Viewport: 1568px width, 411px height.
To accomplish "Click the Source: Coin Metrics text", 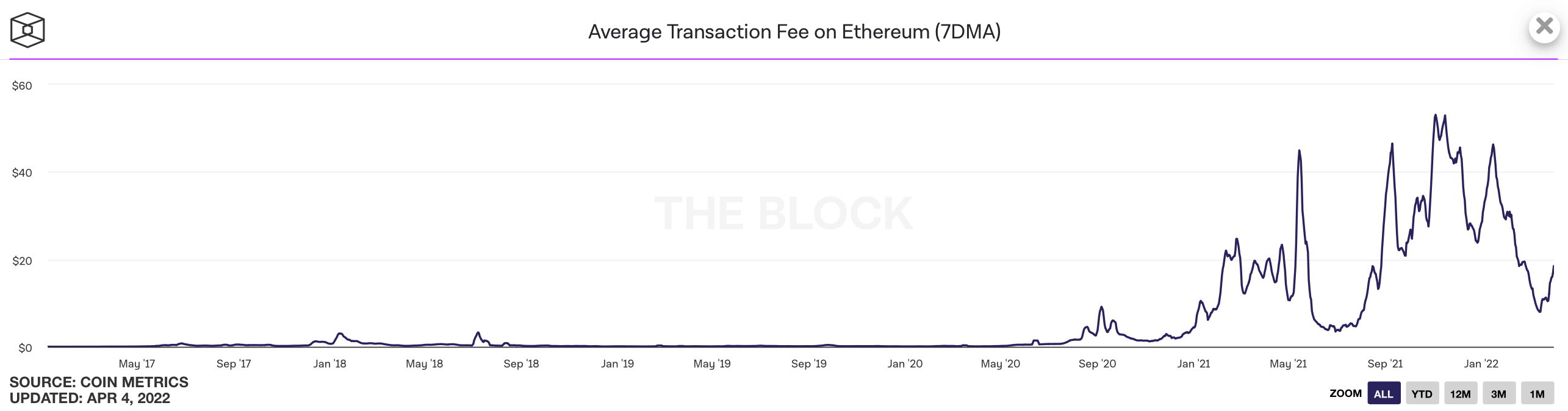I will pyautogui.click(x=99, y=382).
